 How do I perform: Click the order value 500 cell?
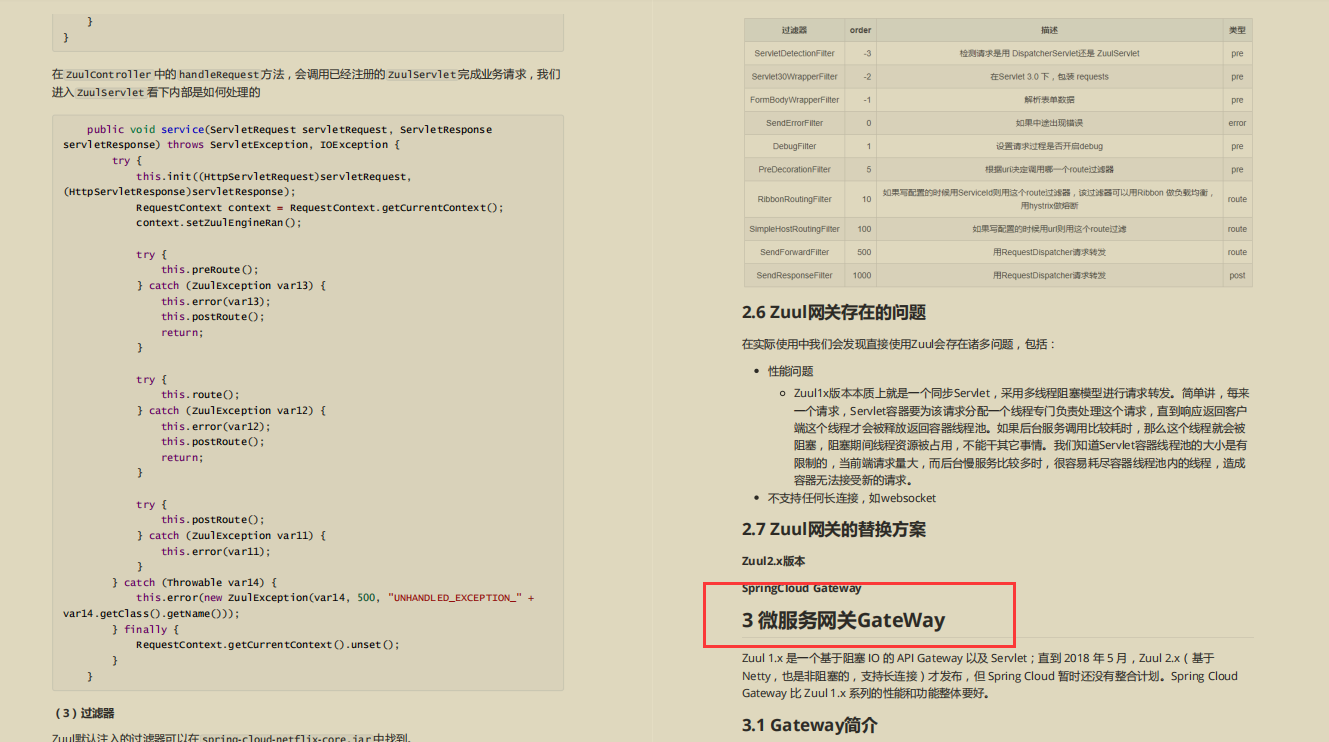[860, 252]
